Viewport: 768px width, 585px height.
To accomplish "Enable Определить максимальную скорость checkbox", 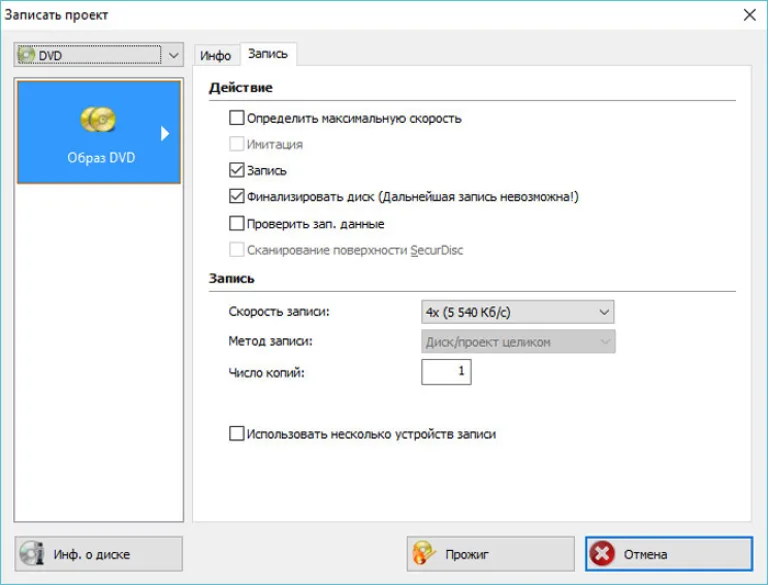I will (x=237, y=118).
